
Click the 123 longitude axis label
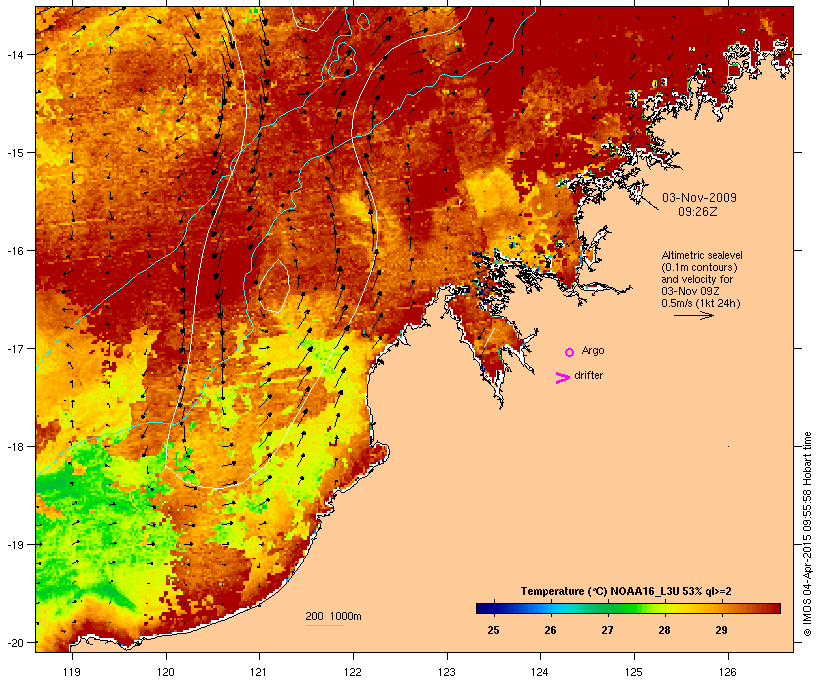(447, 672)
